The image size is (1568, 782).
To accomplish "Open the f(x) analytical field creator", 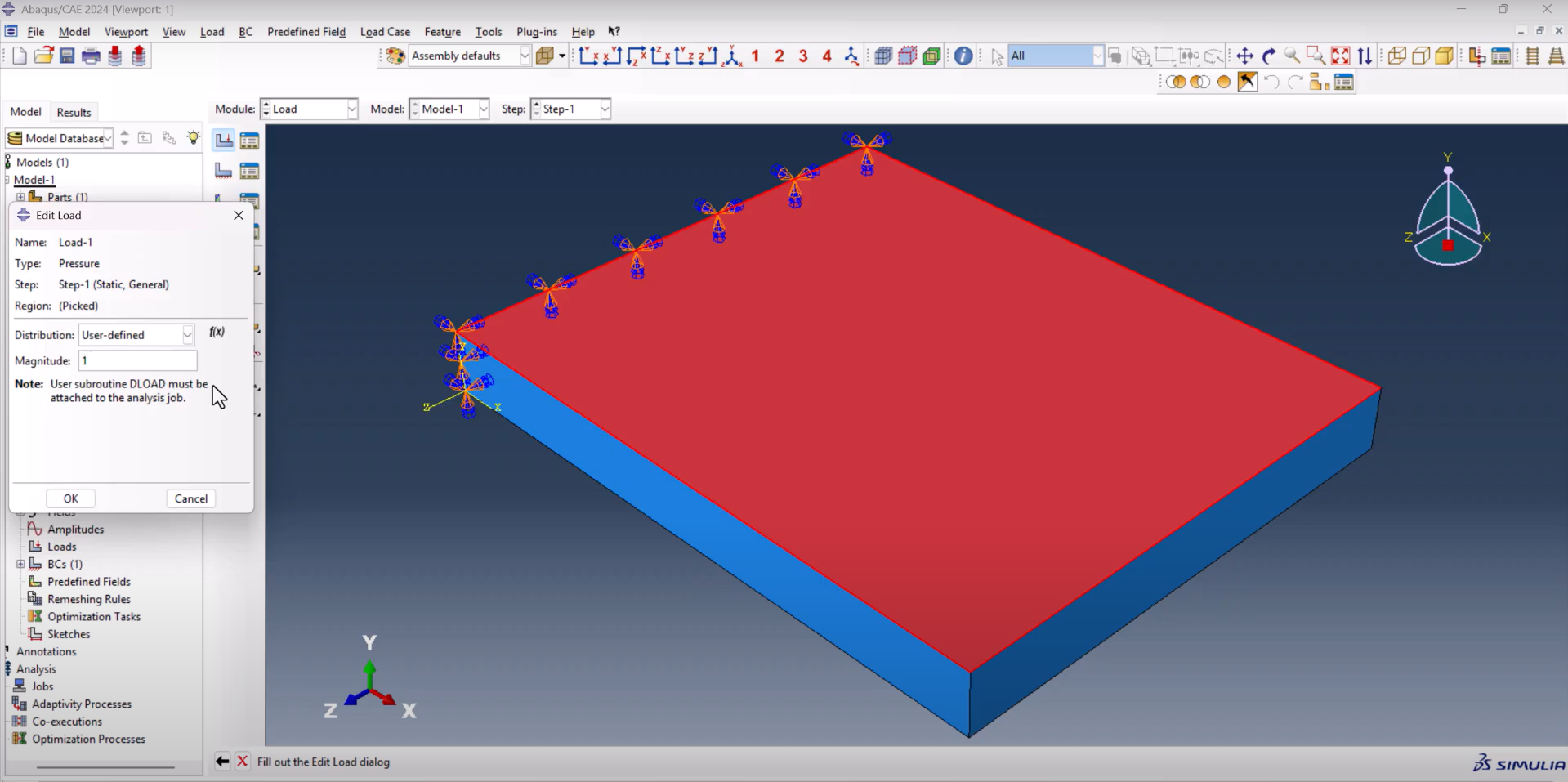I will click(x=217, y=332).
